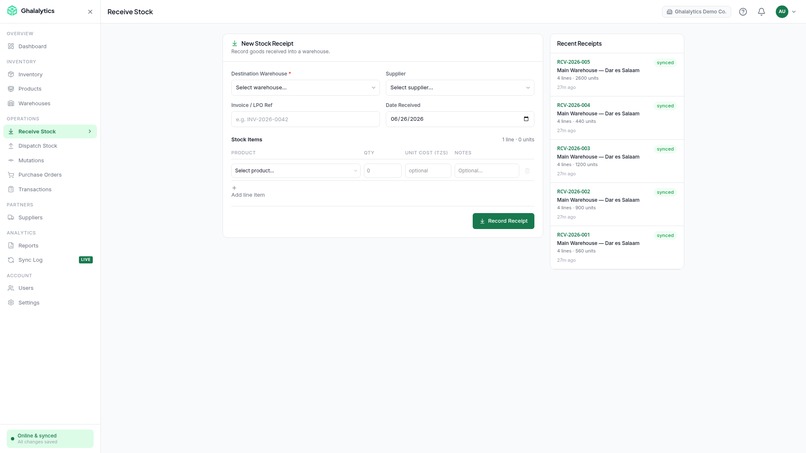Image resolution: width=806 pixels, height=453 pixels.
Task: Click the Online & synced status indicator
Action: pos(50,439)
